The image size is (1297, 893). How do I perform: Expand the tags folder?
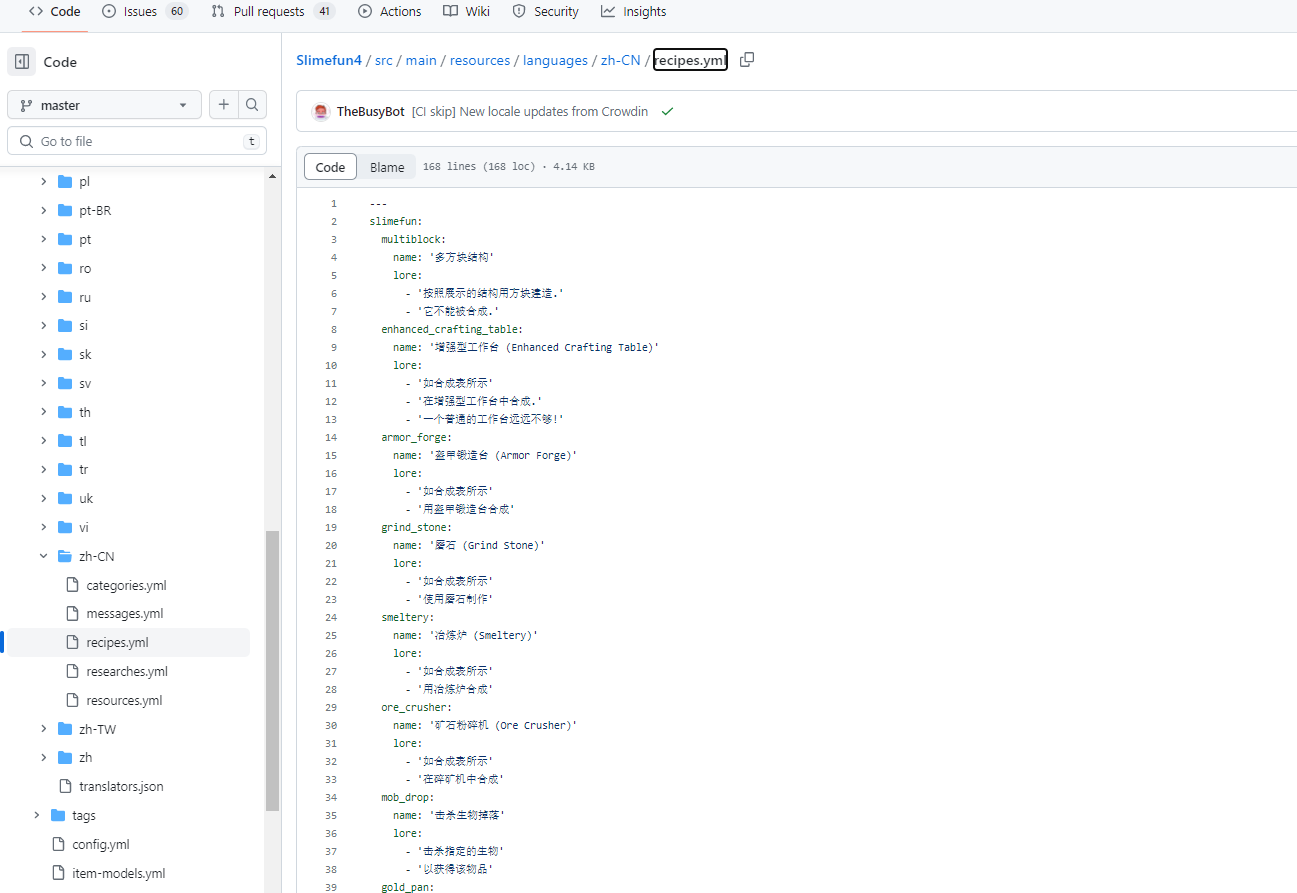click(37, 815)
